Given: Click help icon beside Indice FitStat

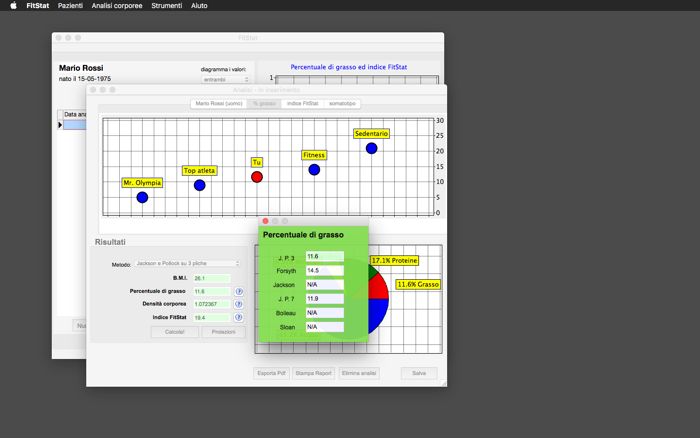Looking at the screenshot, I should point(239,317).
